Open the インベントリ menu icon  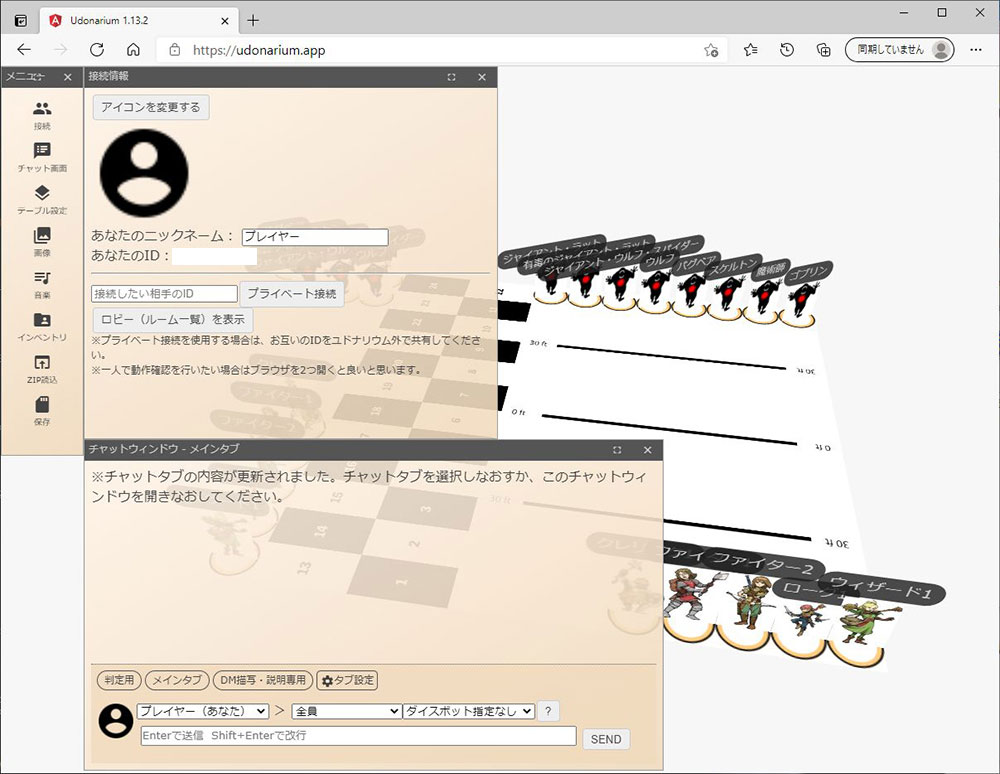[x=42, y=326]
